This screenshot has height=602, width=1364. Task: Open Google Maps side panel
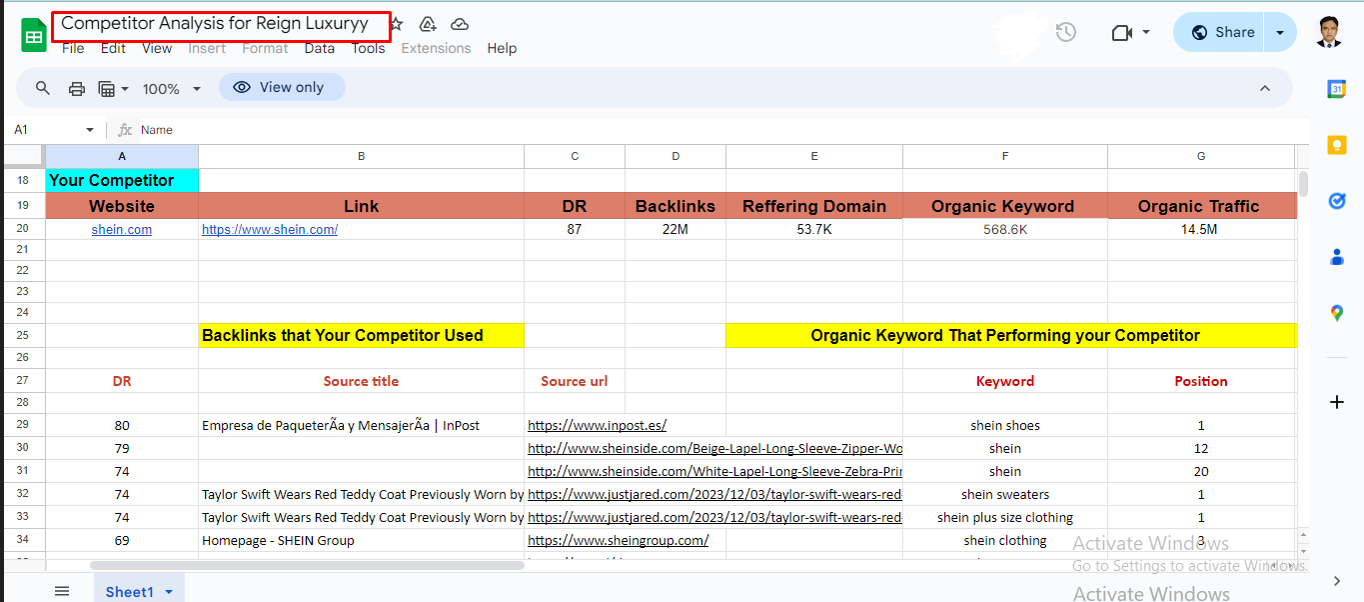(1337, 313)
